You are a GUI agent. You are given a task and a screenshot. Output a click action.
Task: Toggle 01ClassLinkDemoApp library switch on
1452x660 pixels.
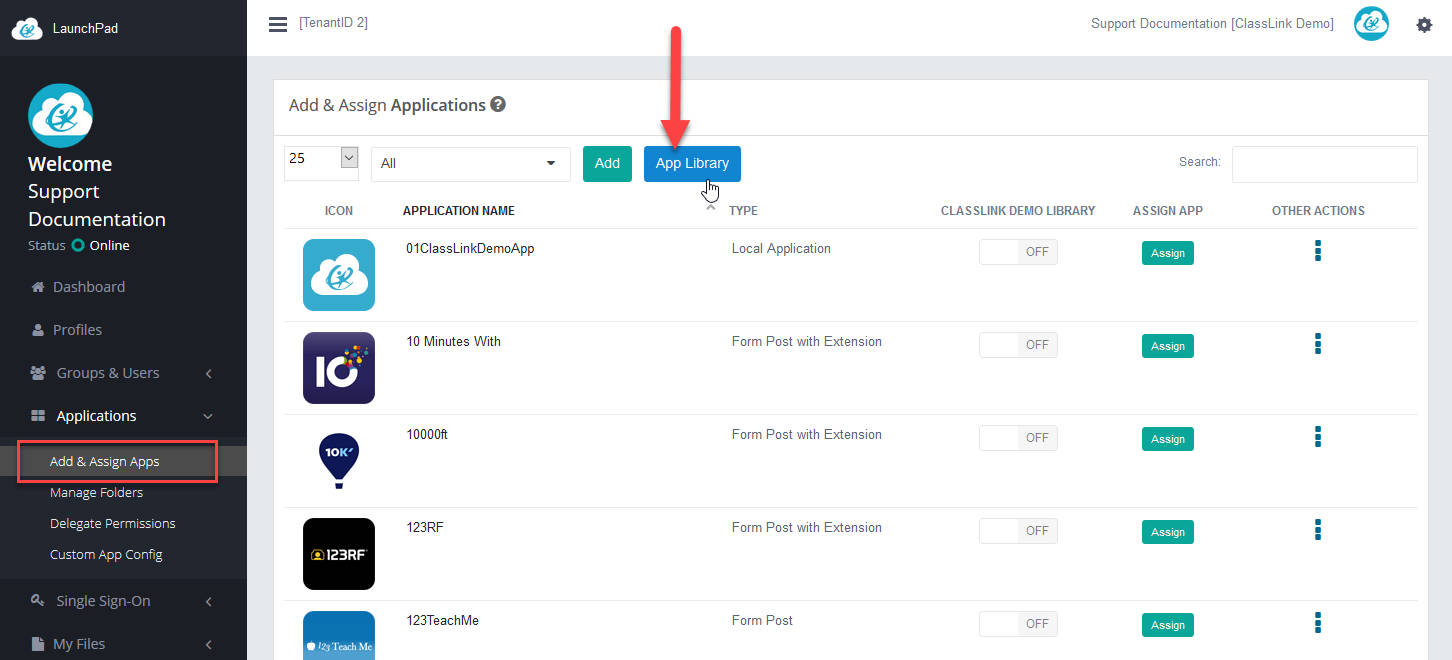point(1018,251)
